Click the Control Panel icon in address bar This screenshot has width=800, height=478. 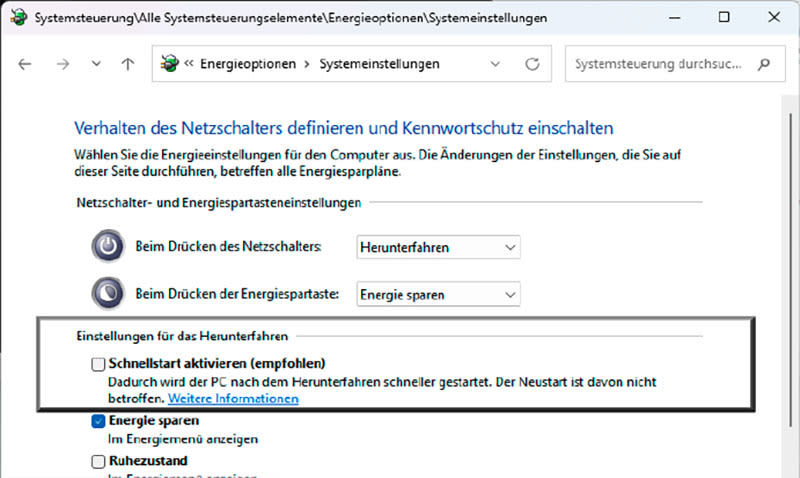tap(170, 64)
